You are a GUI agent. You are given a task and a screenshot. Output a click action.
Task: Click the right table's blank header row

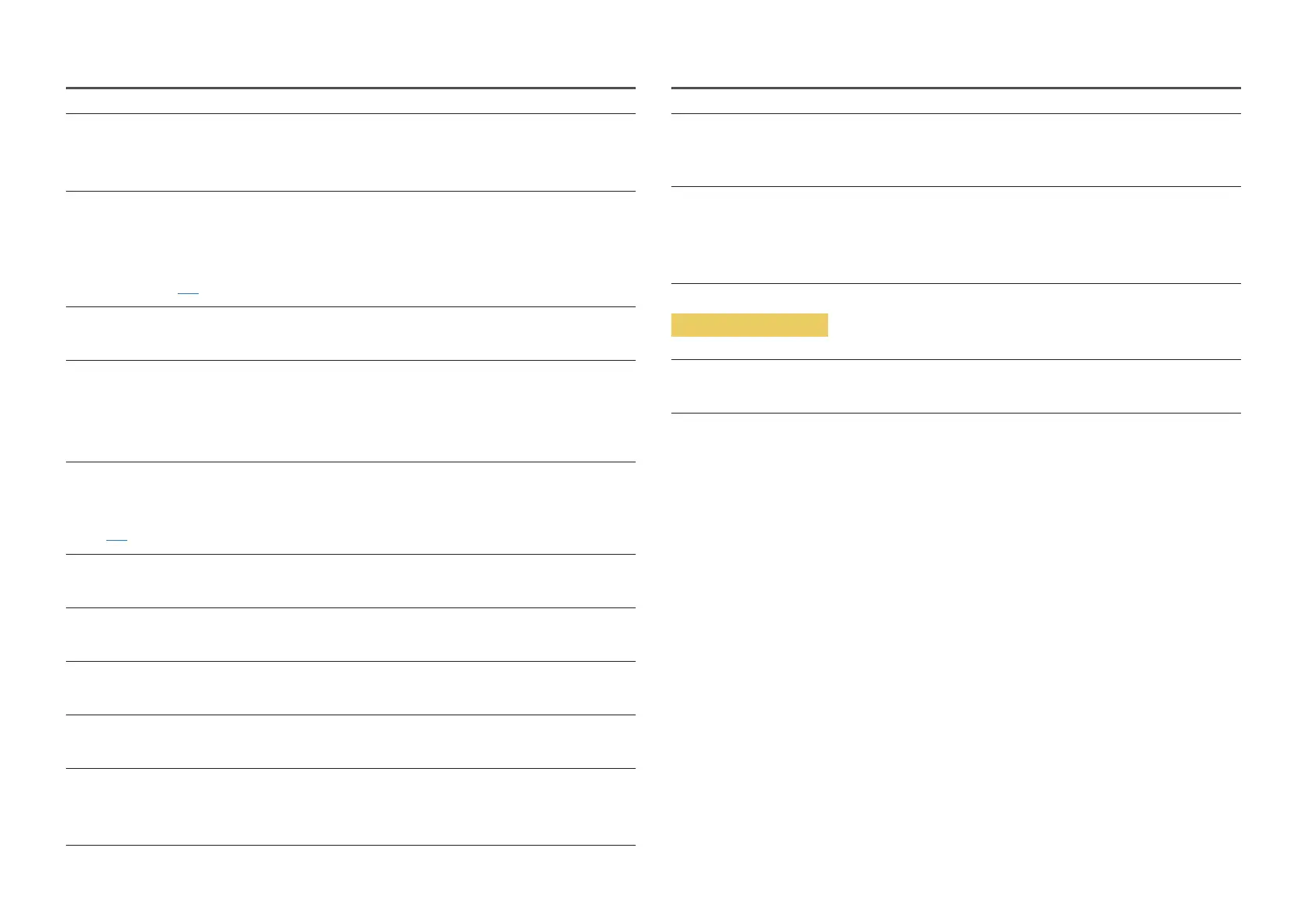tap(955, 102)
